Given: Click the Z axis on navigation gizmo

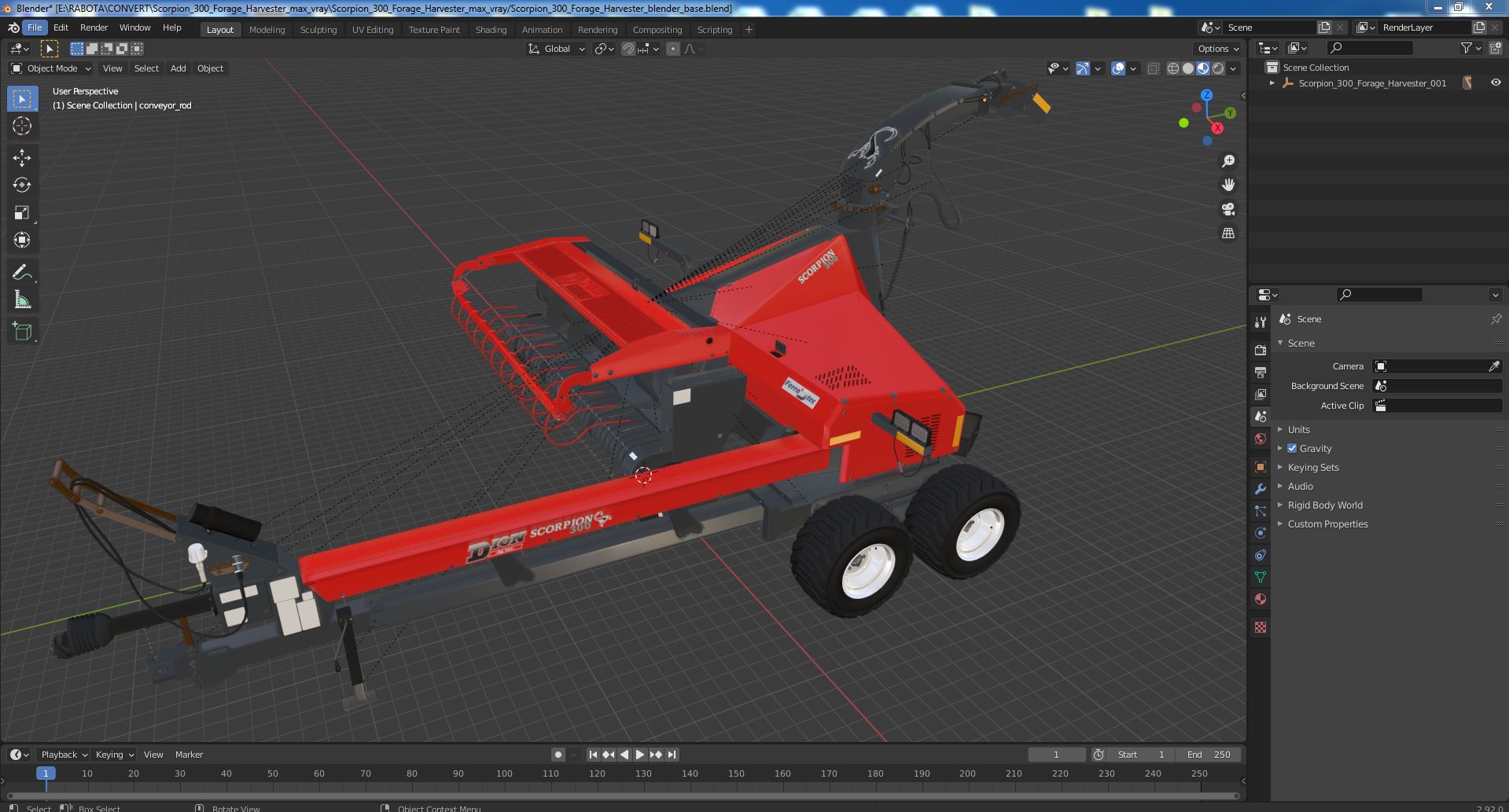Looking at the screenshot, I should [1206, 95].
